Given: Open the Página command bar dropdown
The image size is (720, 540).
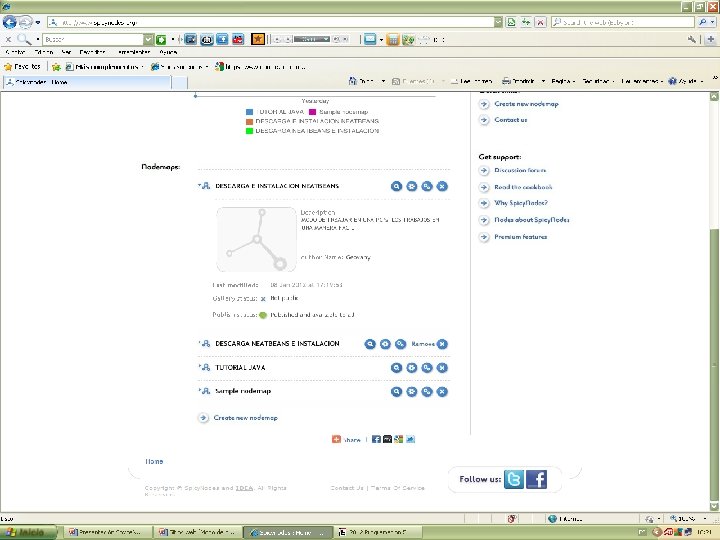Looking at the screenshot, I should click(563, 81).
